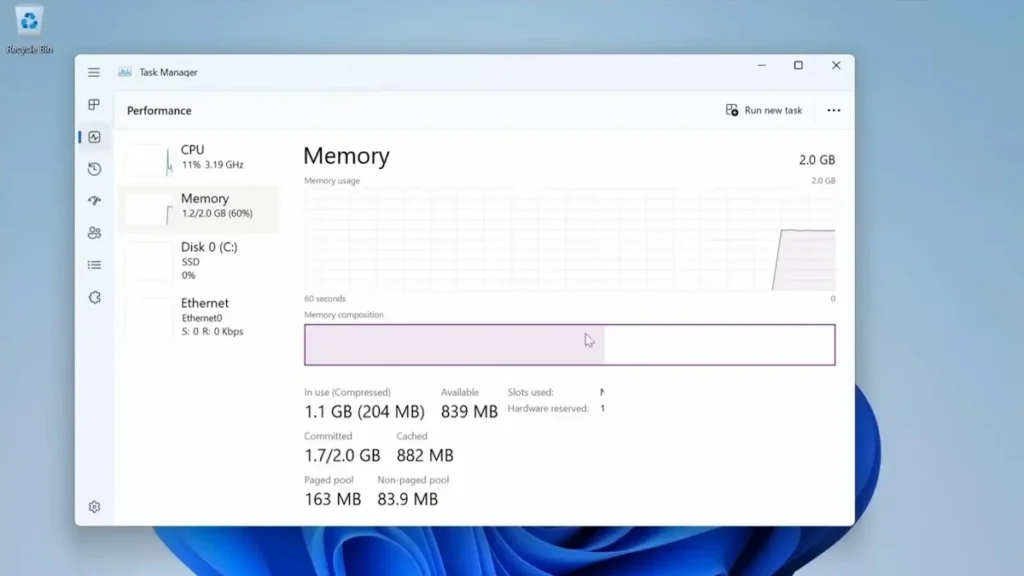The width and height of the screenshot is (1024, 576).
Task: Expand the three-dot more options menu
Action: coord(833,110)
